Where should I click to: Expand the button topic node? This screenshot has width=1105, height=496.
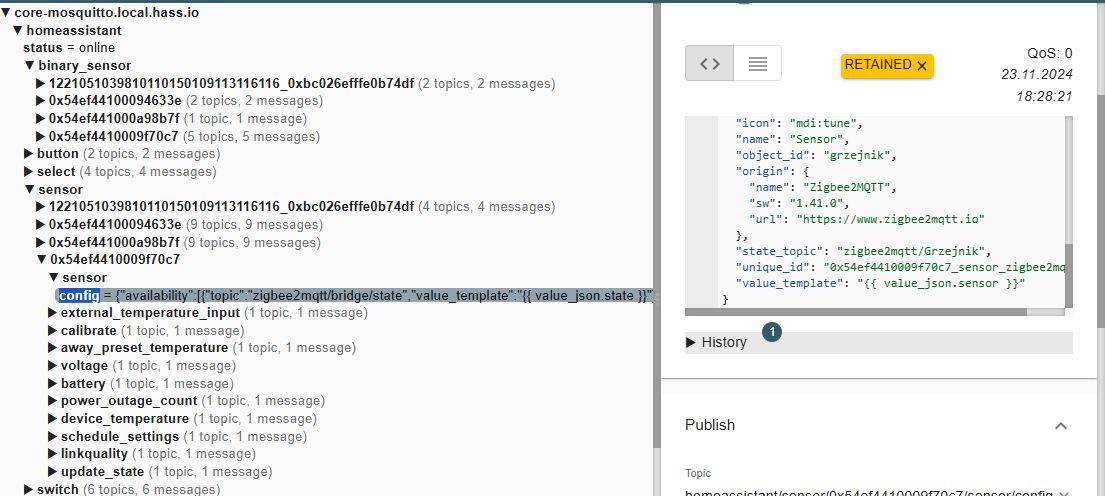point(29,154)
